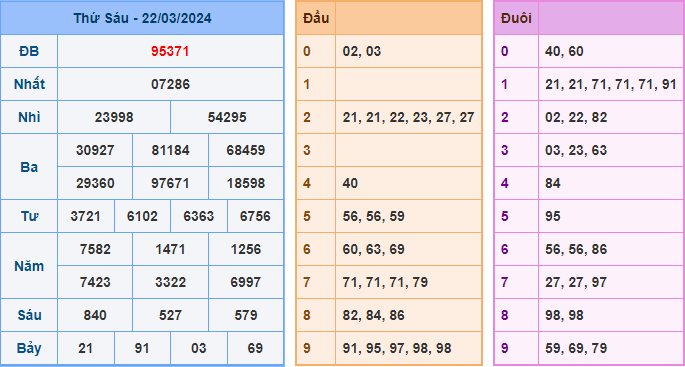Select Đuôi row 0 values '40, 60'

pyautogui.click(x=564, y=52)
